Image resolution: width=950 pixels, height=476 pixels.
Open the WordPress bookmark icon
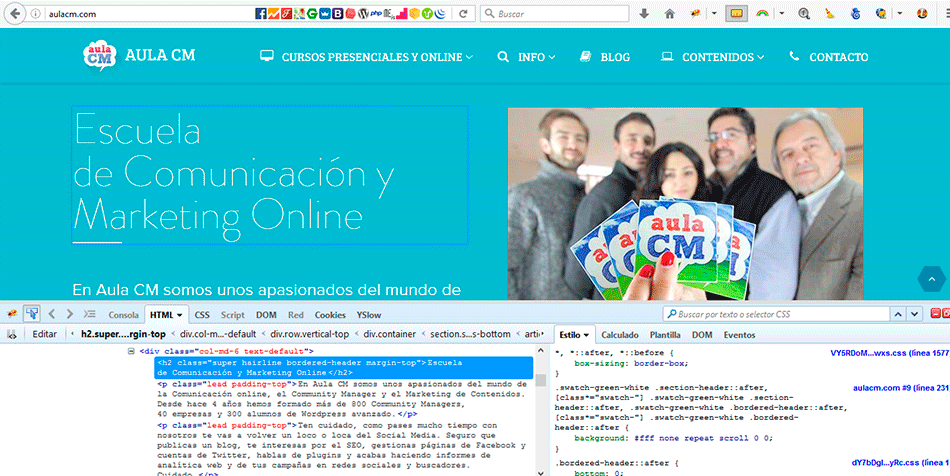click(x=364, y=13)
